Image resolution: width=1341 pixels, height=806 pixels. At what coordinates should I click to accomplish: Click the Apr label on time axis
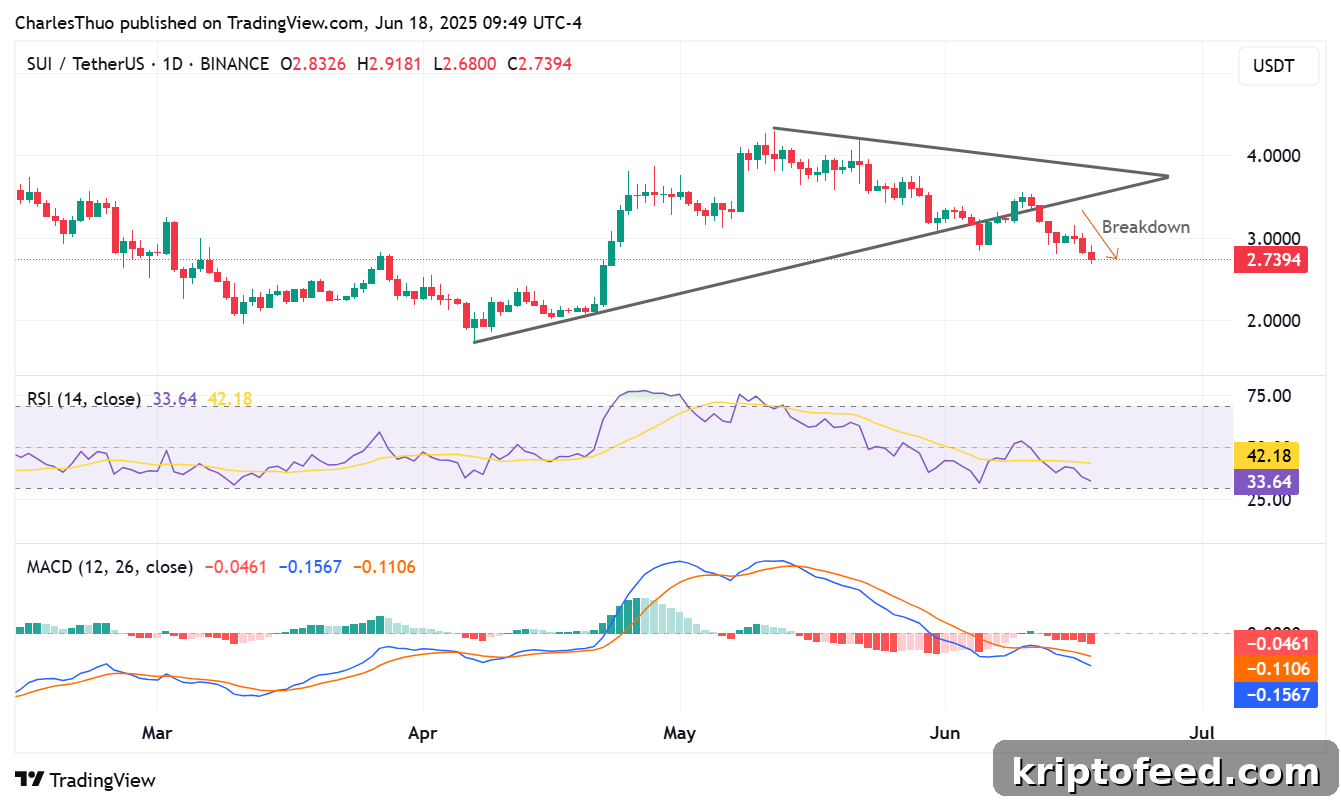tap(423, 733)
